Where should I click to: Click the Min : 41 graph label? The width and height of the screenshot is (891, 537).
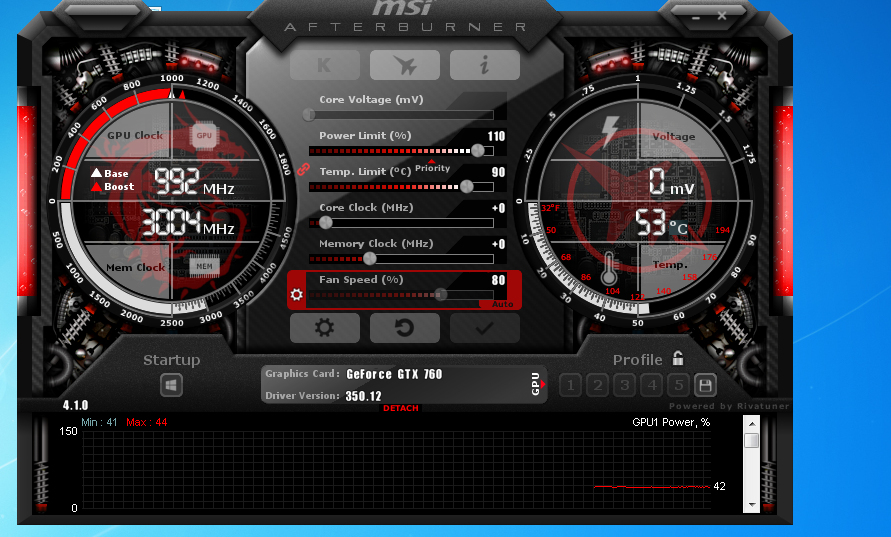coord(99,422)
